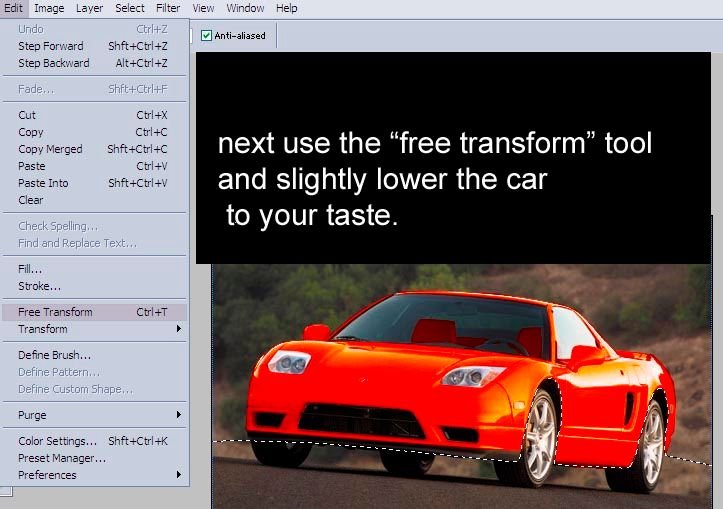
Task: Open the View menu
Action: click(x=203, y=8)
